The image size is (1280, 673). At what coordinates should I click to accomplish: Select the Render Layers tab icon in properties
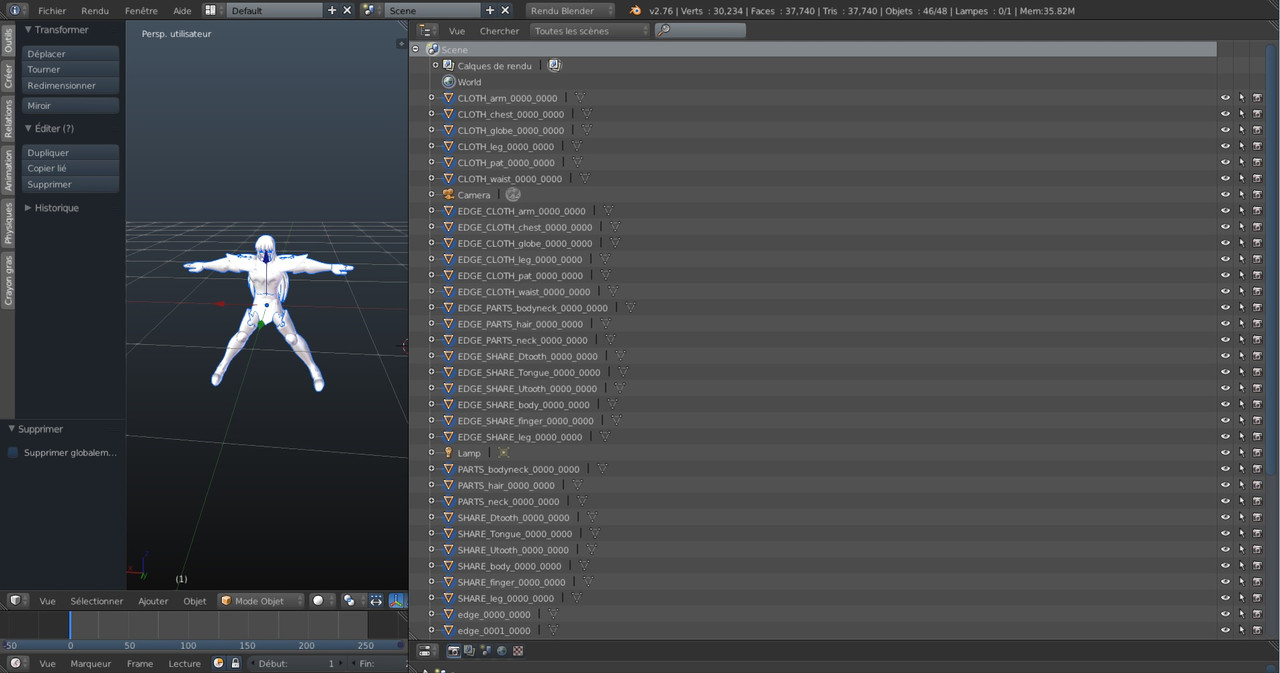tap(469, 651)
